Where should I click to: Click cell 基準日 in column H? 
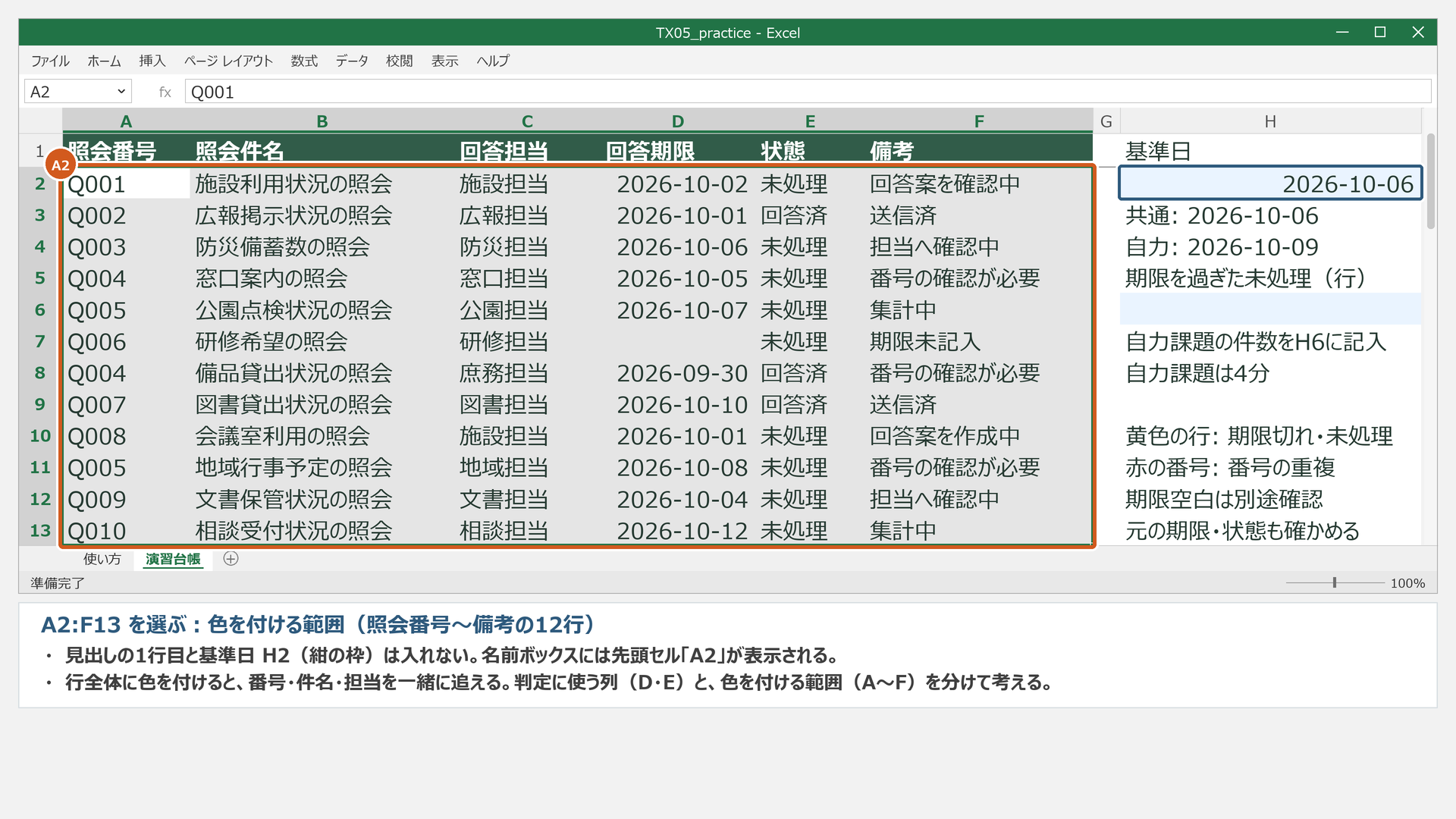1270,151
